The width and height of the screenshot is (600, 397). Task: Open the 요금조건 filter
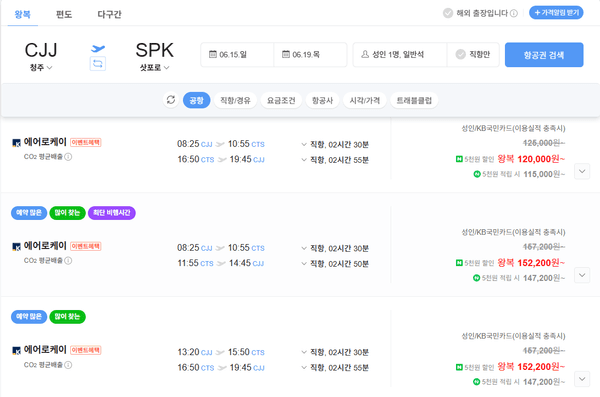[x=281, y=100]
